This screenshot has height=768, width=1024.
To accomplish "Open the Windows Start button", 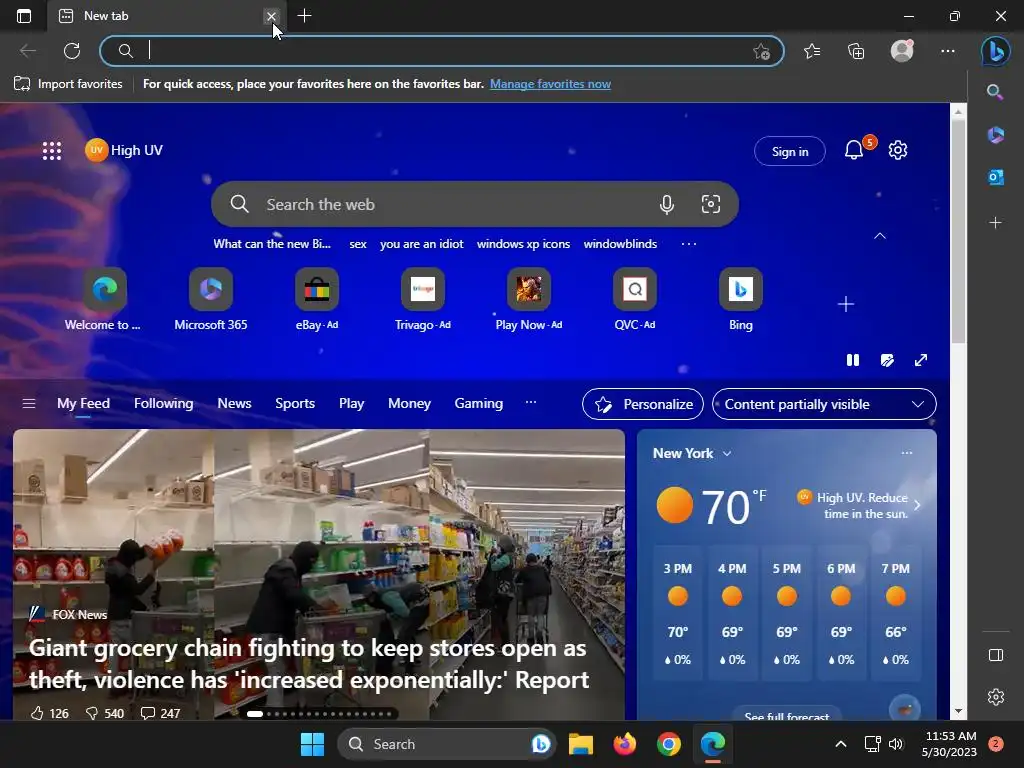I will point(312,744).
